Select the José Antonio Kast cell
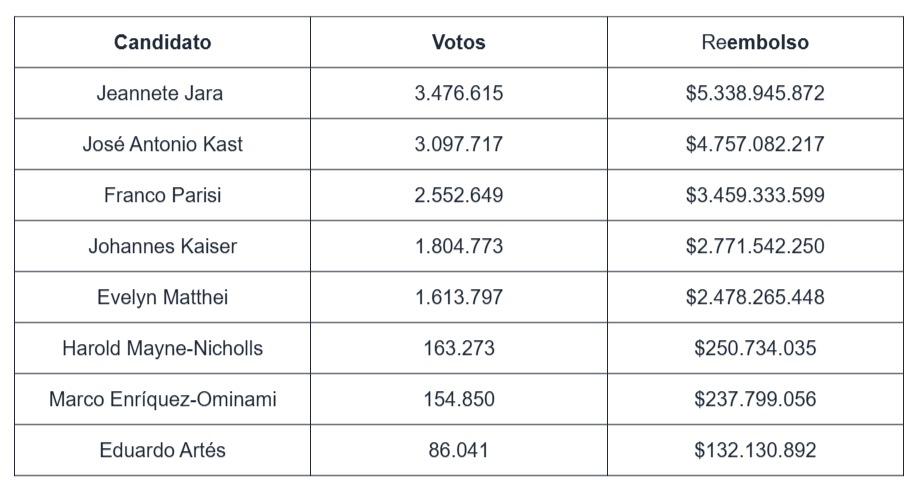This screenshot has height=484, width=912. 162,144
